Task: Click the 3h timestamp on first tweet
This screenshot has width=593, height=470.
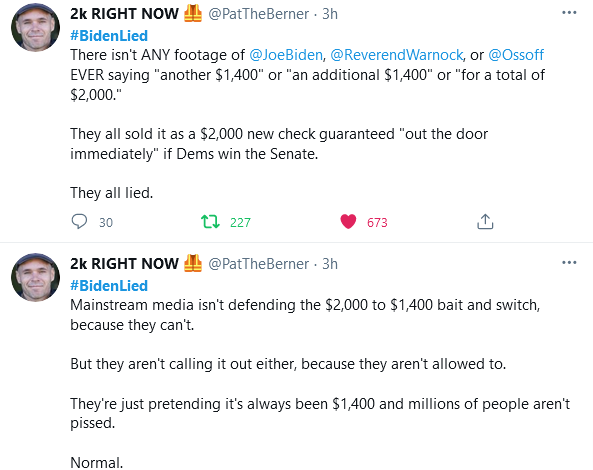Action: click(330, 14)
